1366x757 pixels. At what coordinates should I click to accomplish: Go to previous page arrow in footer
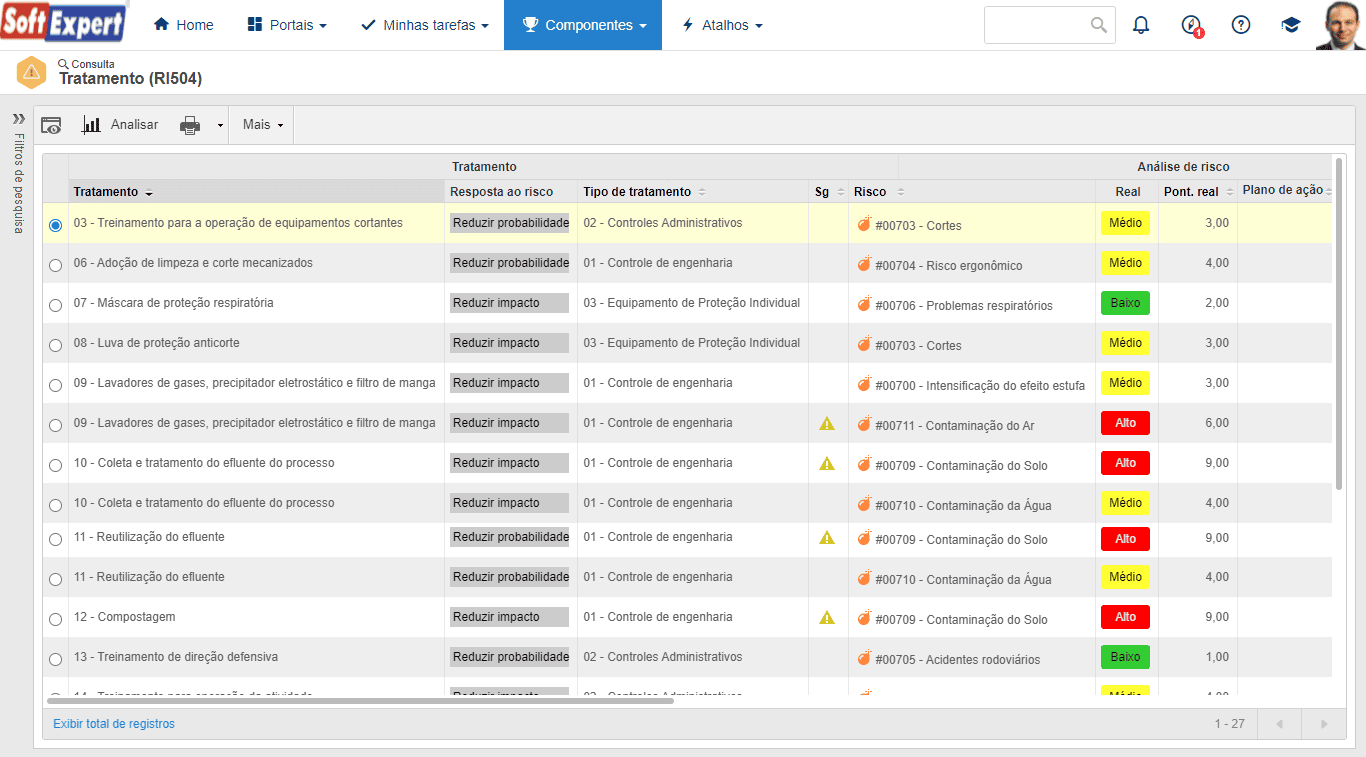(1279, 724)
